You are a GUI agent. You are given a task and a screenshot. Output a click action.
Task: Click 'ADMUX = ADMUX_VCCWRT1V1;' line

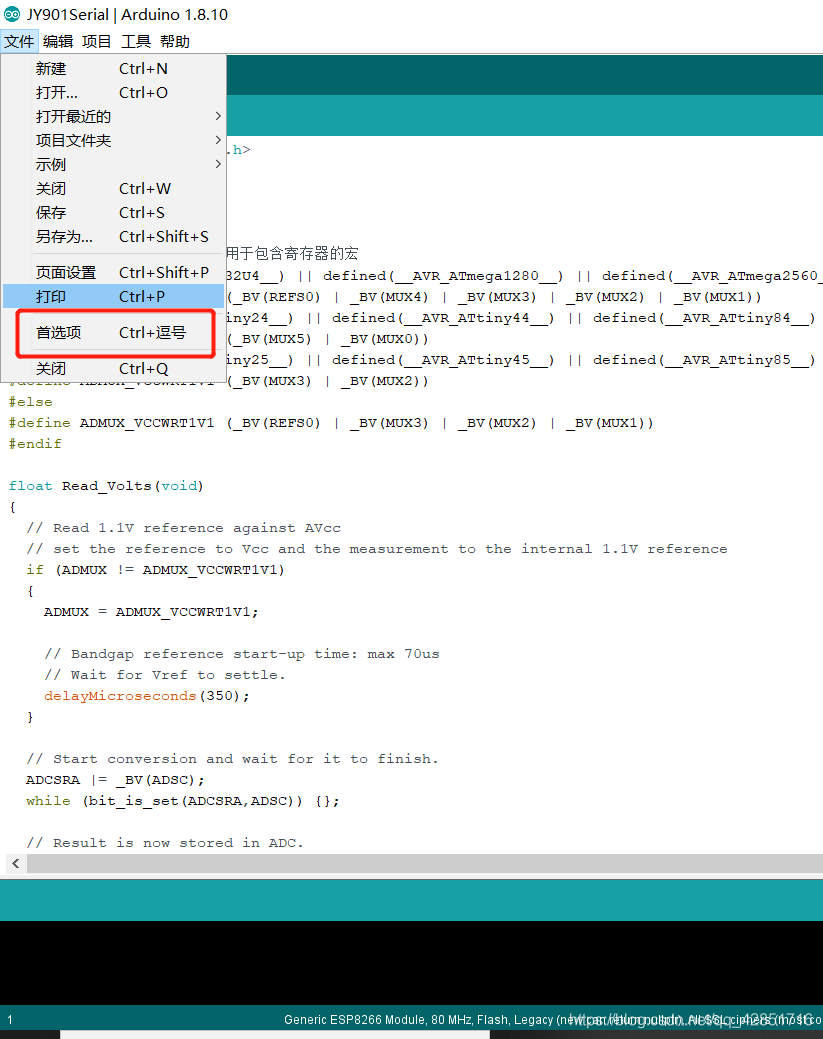point(151,612)
